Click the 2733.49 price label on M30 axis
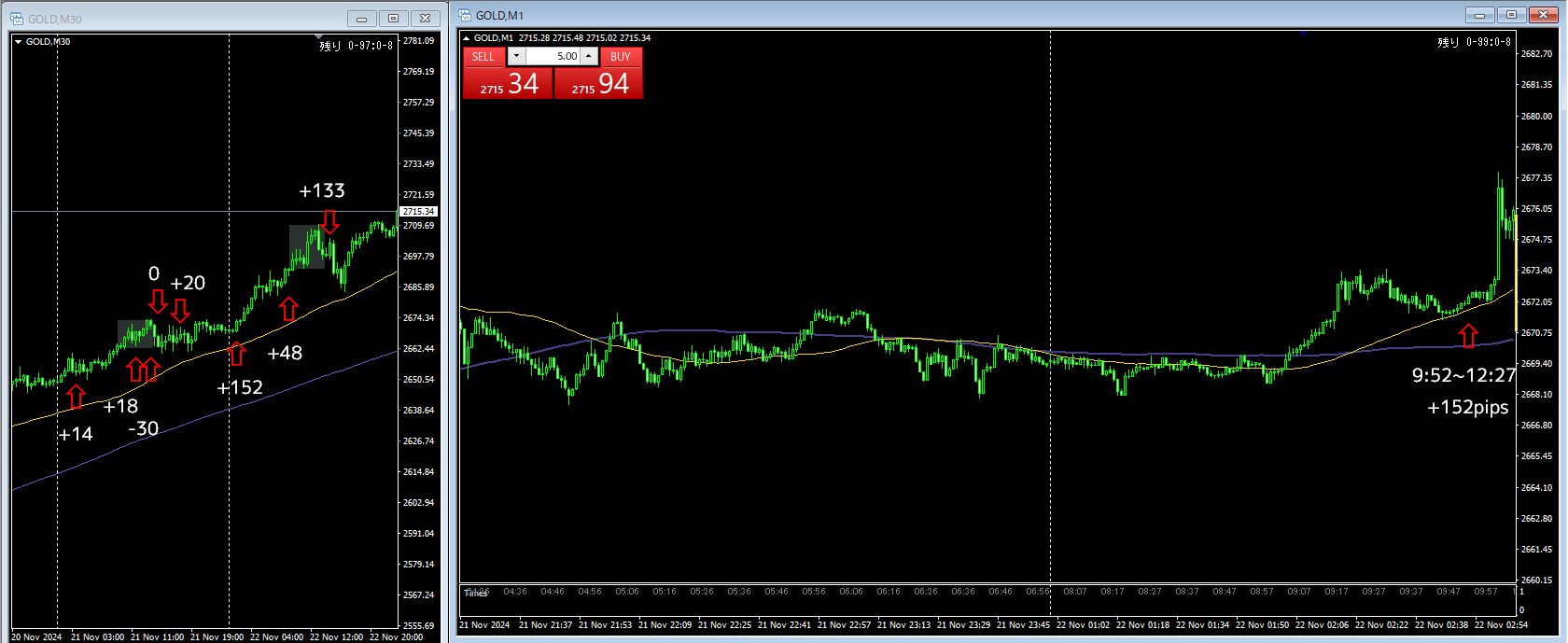Image resolution: width=1568 pixels, height=643 pixels. coord(418,164)
